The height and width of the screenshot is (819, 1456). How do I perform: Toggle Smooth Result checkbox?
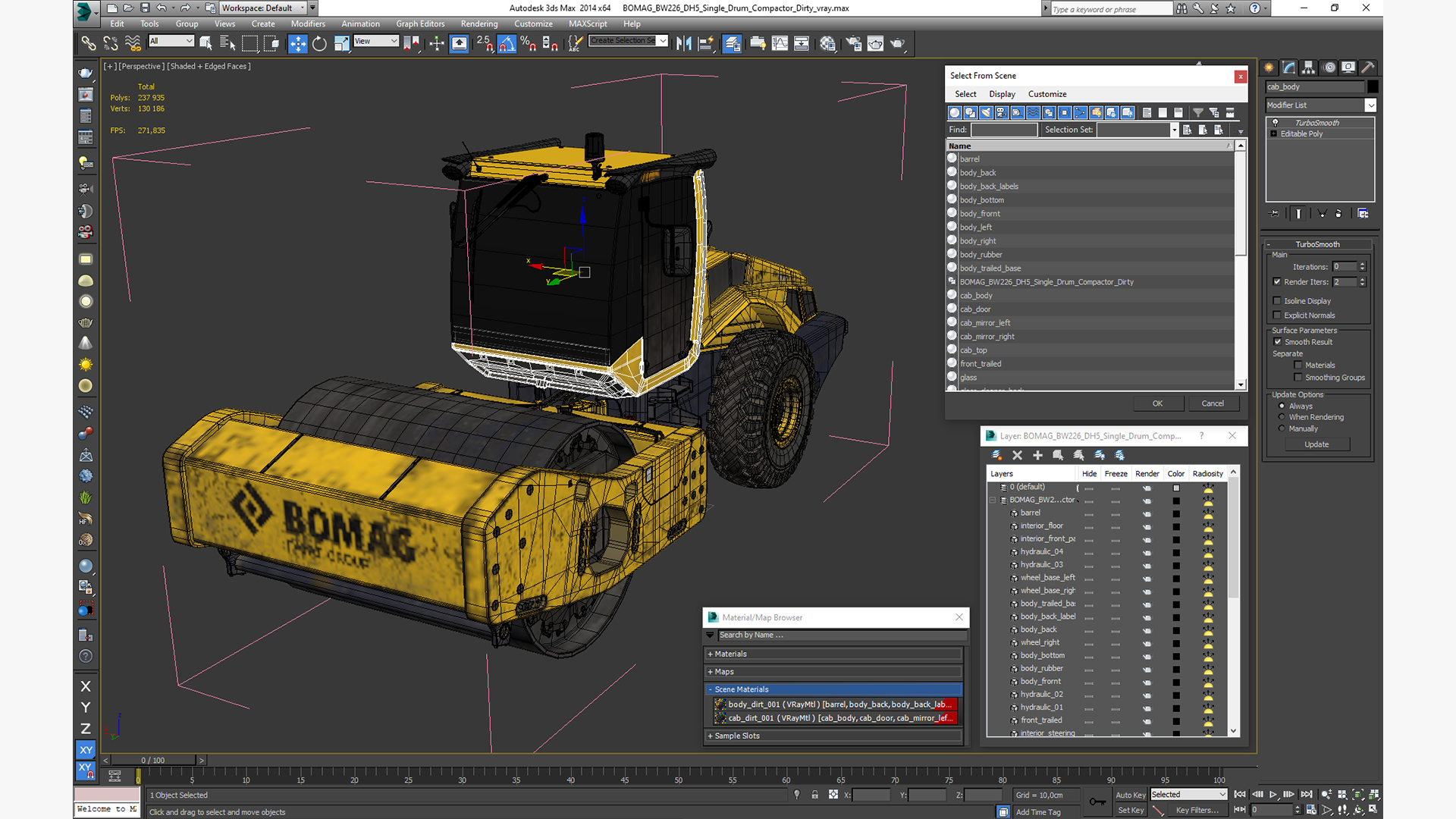1278,342
